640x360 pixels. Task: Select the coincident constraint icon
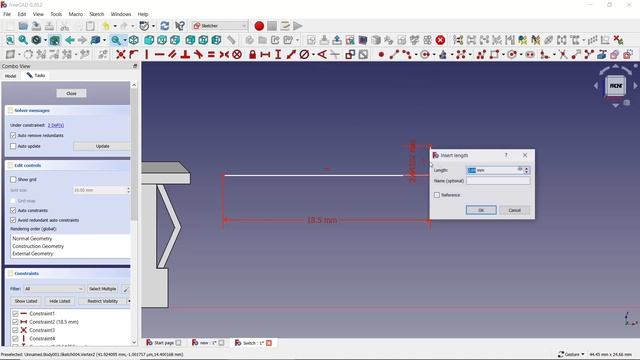(120, 54)
